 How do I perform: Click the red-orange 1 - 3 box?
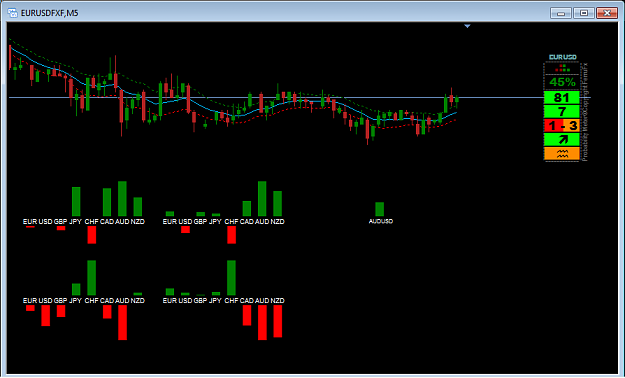coord(562,126)
